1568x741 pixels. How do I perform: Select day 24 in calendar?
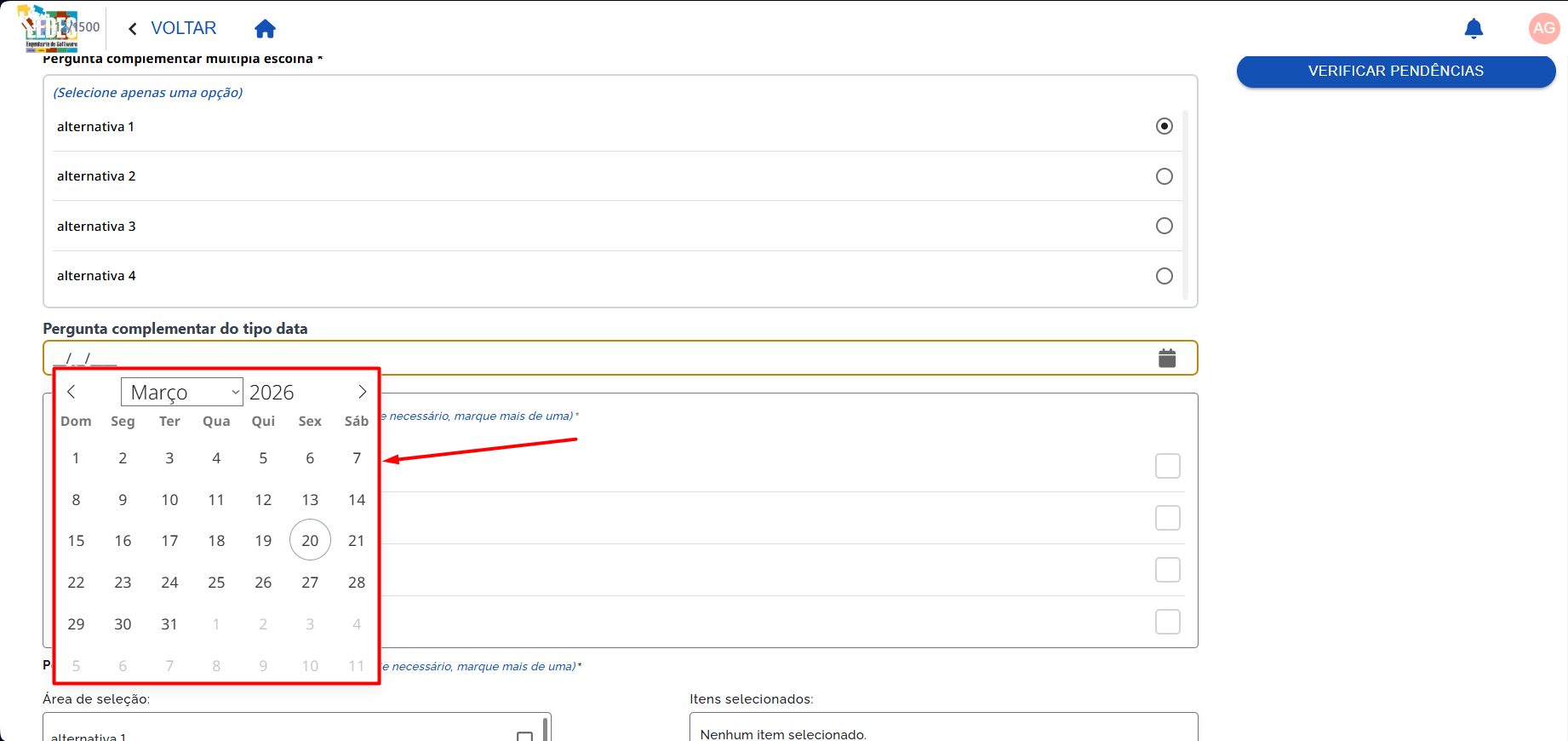coord(169,583)
